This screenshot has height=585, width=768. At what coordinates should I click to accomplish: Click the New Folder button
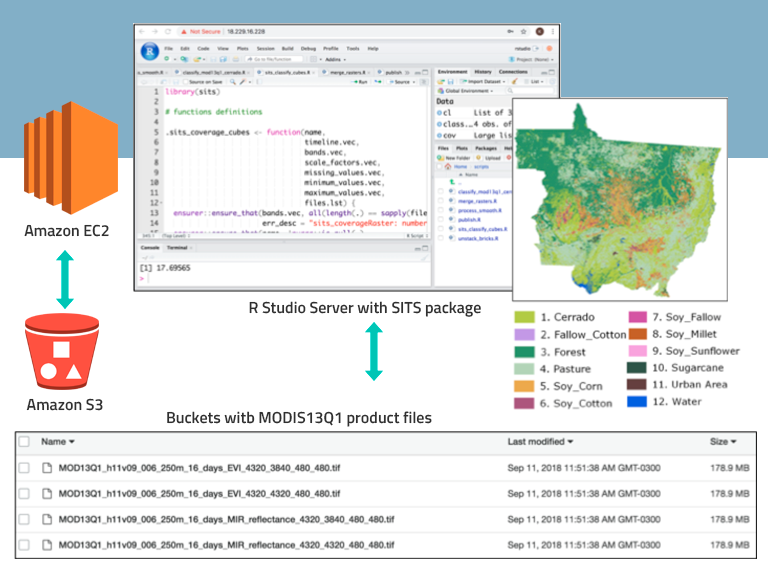point(456,158)
